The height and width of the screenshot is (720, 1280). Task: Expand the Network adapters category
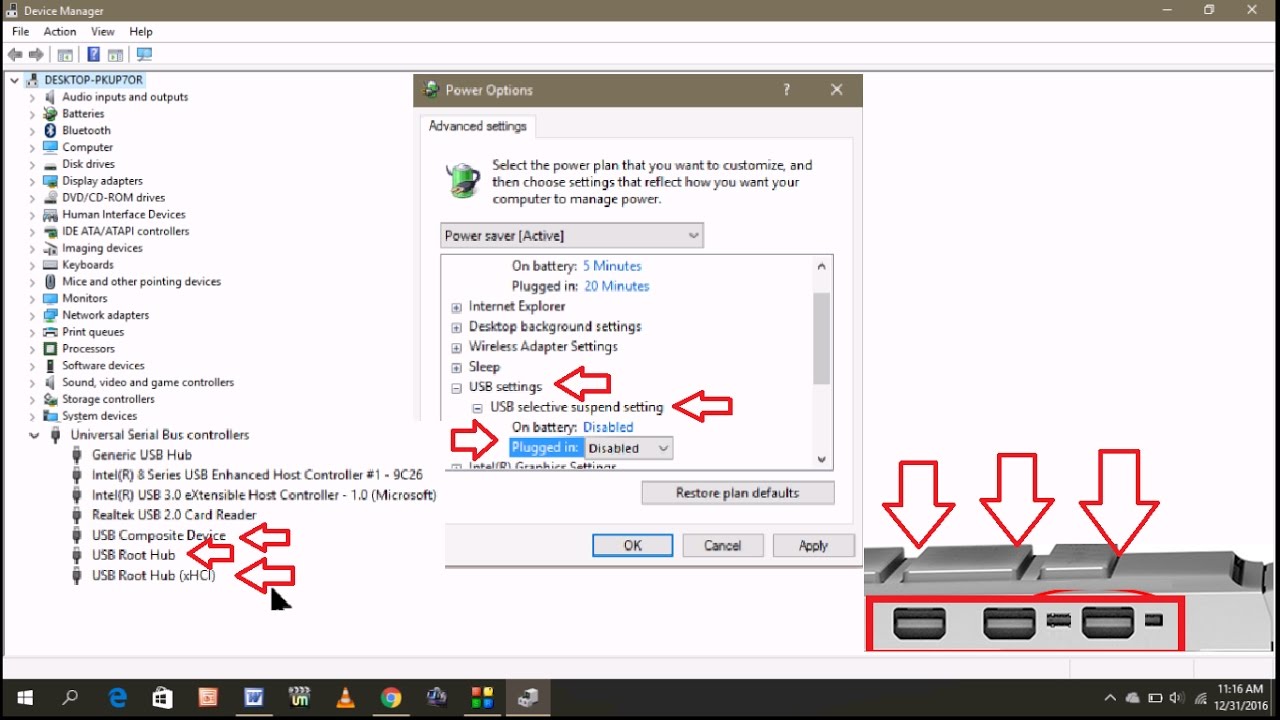(x=32, y=315)
